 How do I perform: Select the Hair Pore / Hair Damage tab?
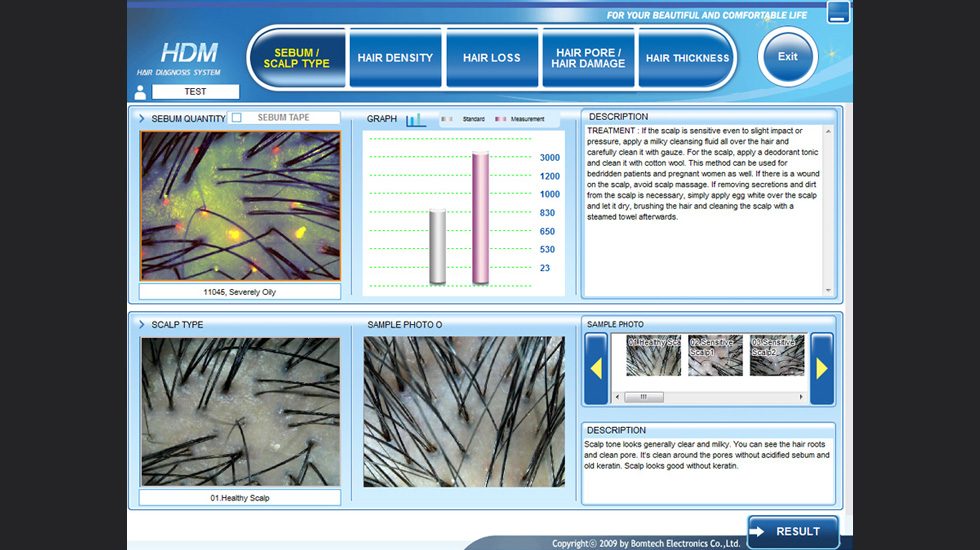(588, 58)
